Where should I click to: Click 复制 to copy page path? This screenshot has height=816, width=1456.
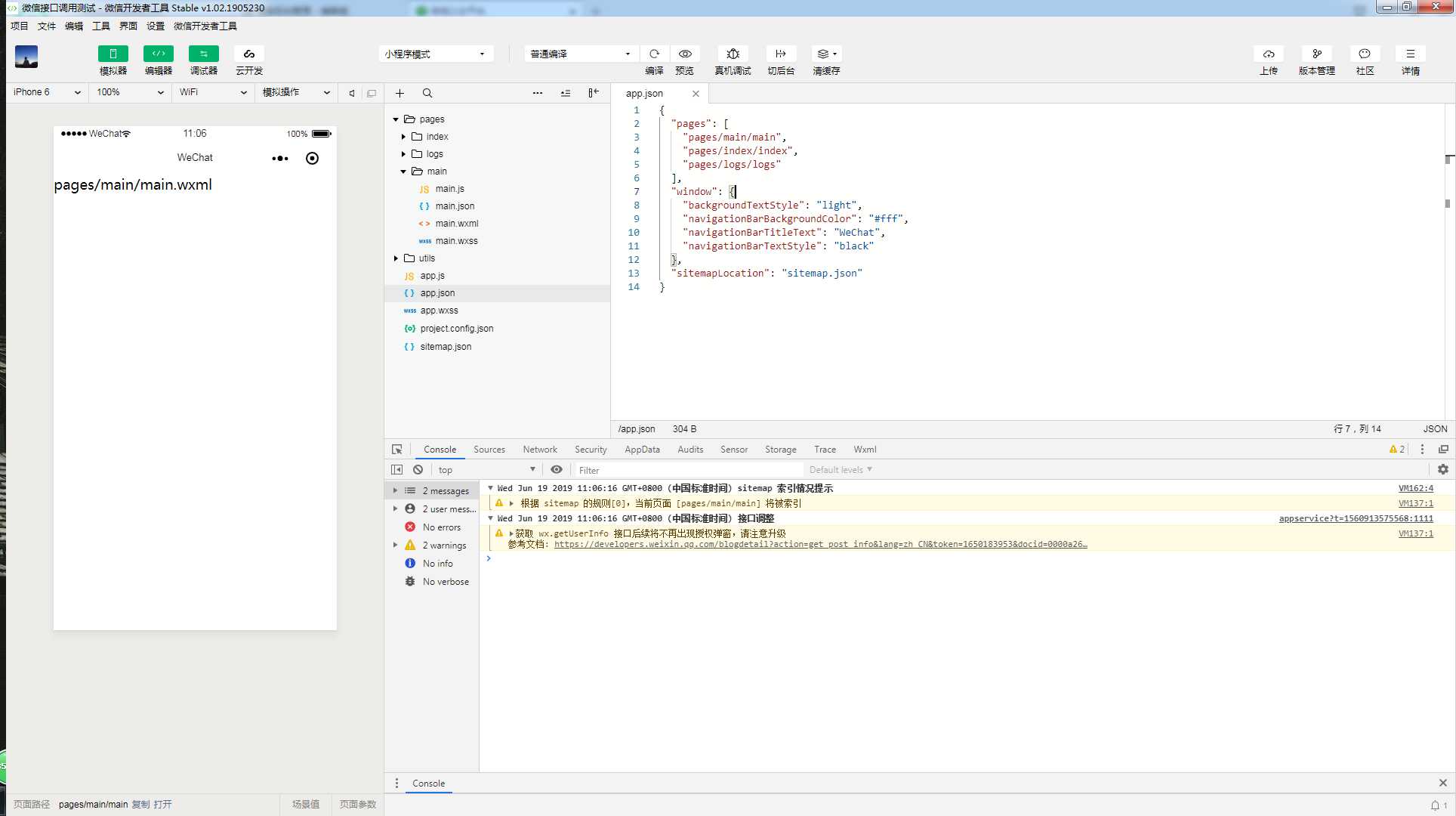point(140,805)
